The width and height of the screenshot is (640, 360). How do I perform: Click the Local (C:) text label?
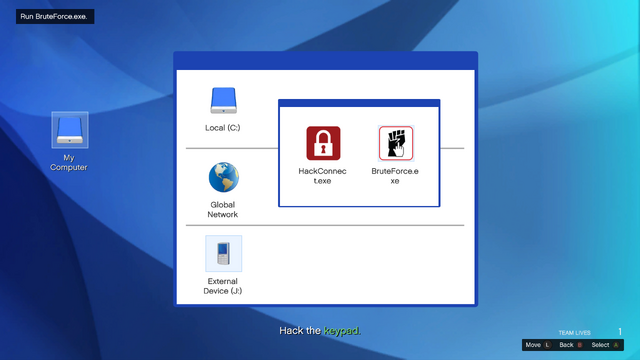coord(222,128)
